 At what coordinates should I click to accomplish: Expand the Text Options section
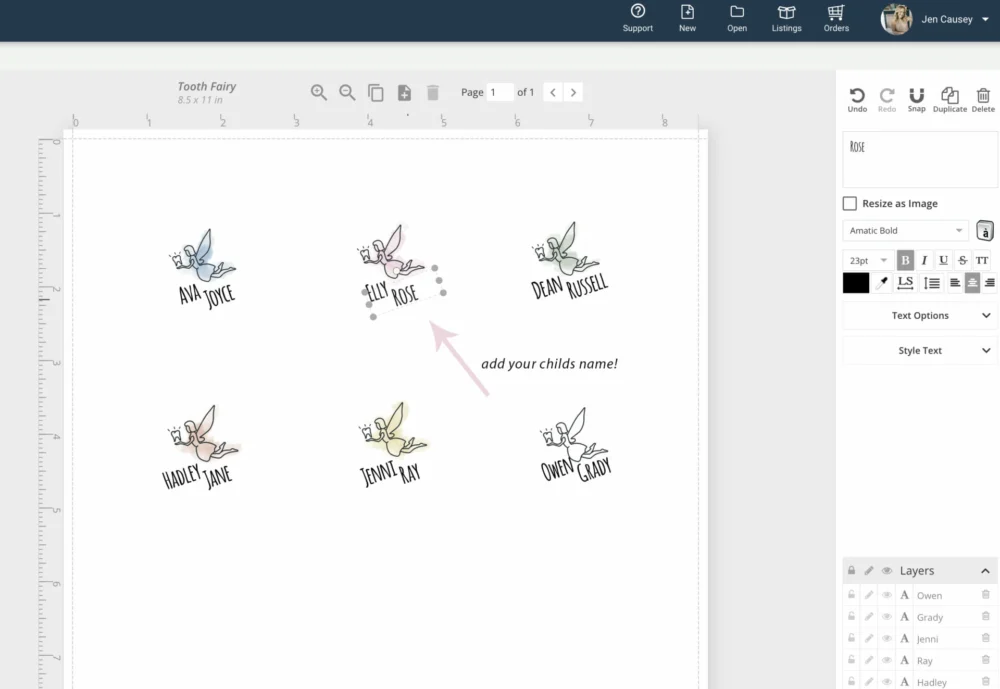pos(919,316)
